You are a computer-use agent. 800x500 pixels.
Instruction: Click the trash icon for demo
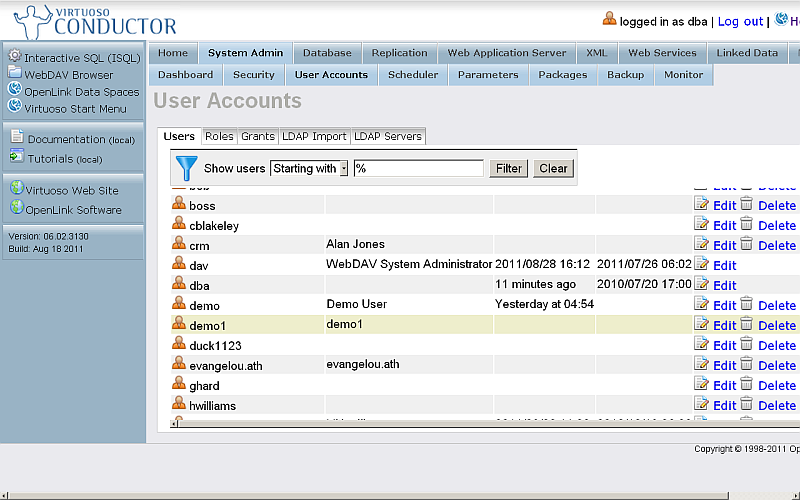(x=746, y=304)
